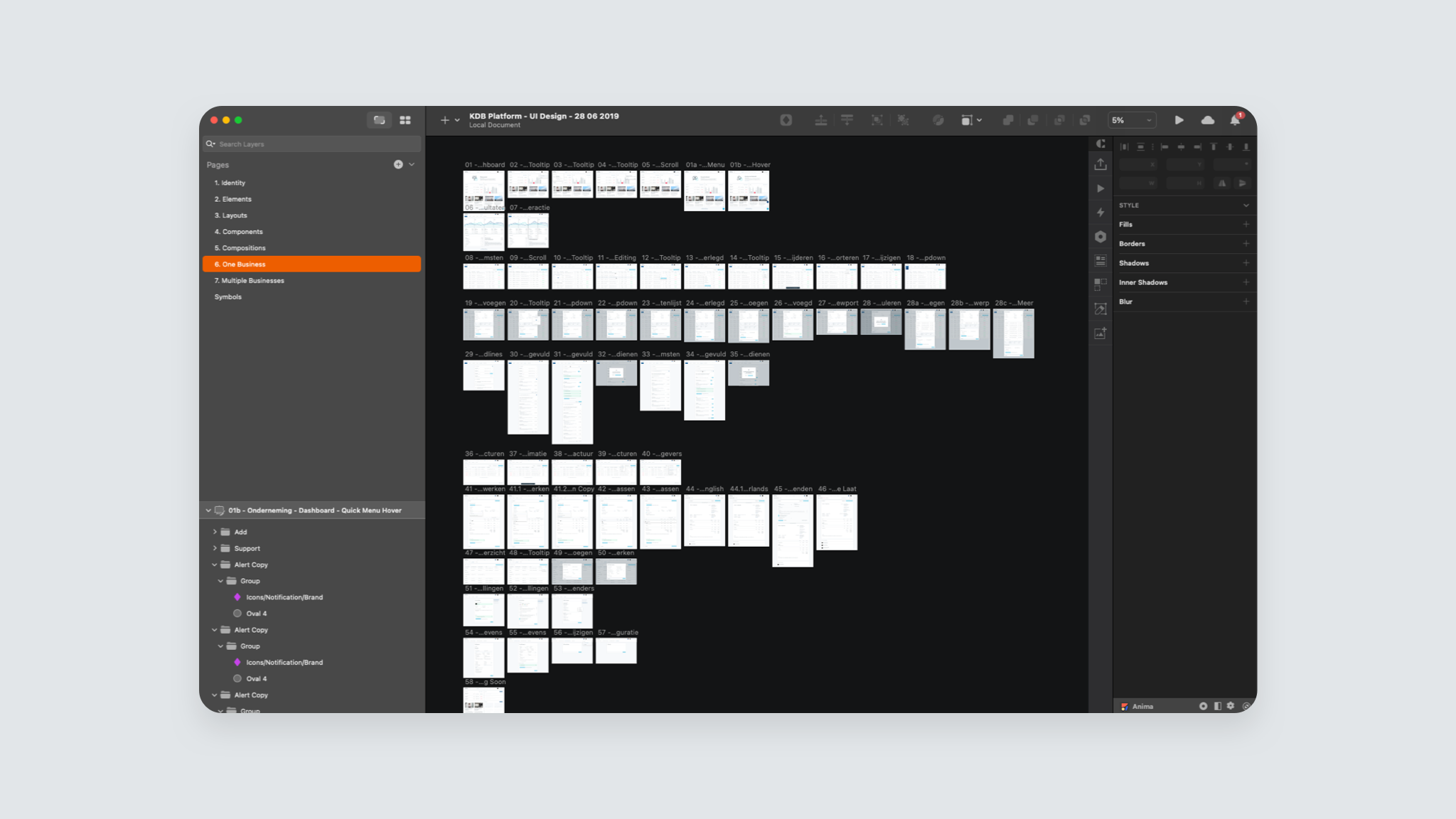This screenshot has width=1456, height=819.
Task: Click the Create Symbol toolbar icon
Action: coord(786,120)
